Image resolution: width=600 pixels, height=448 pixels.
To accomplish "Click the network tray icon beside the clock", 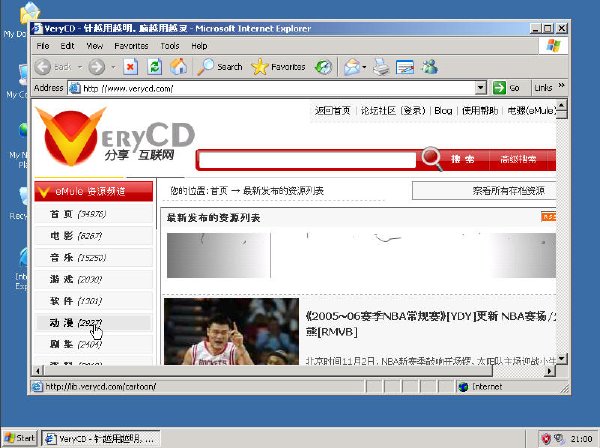I will [559, 439].
